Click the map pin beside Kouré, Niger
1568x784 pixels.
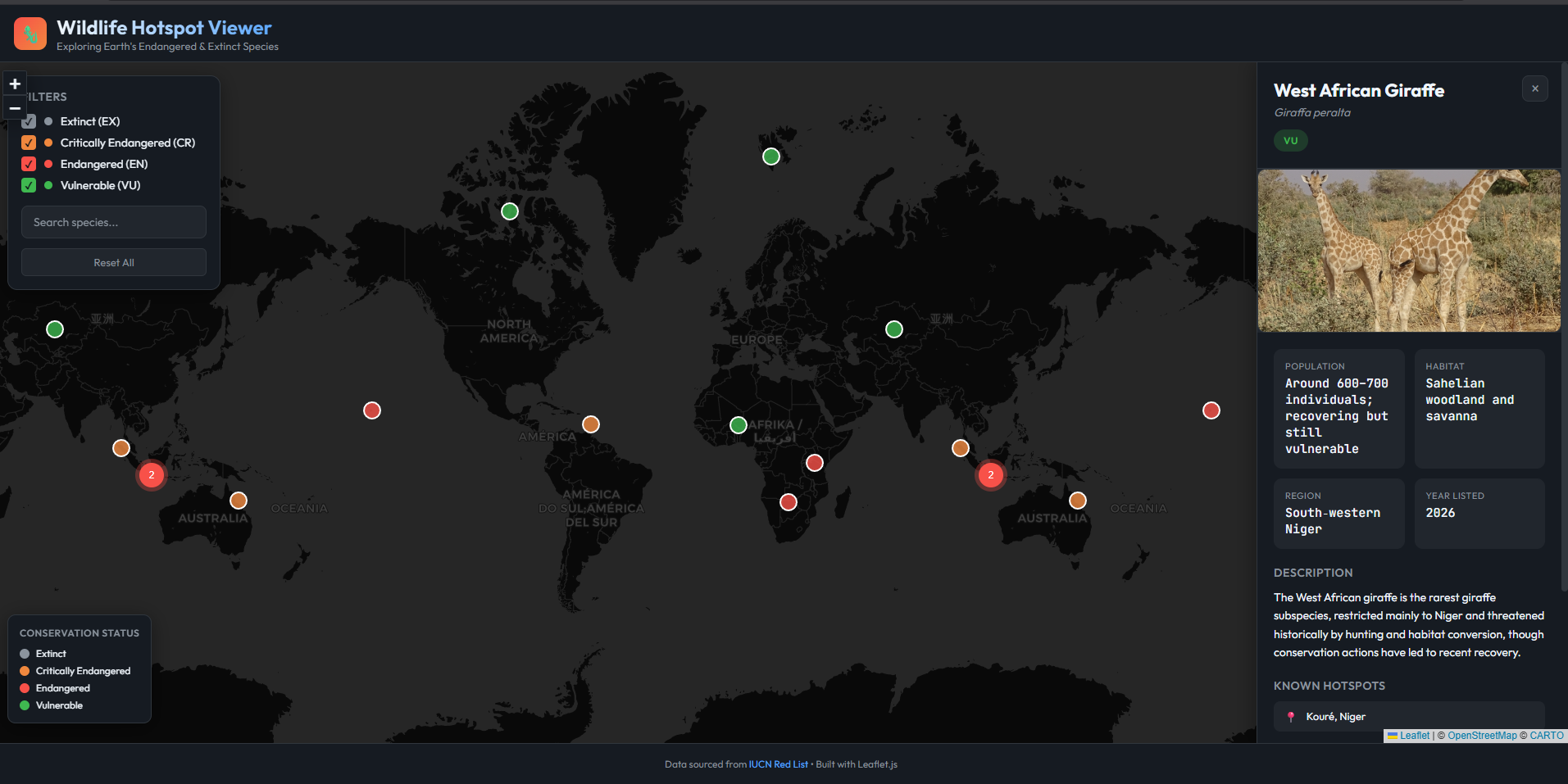point(1291,717)
